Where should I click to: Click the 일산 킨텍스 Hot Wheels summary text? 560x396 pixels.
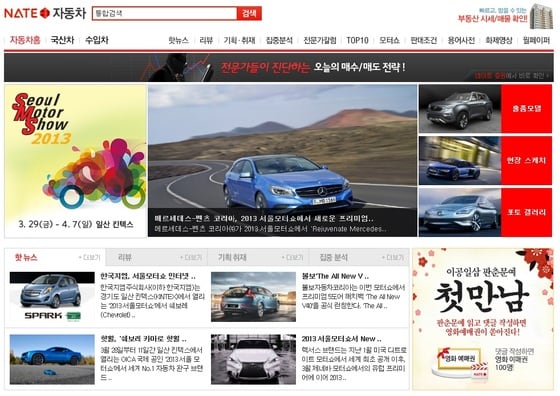[152, 364]
